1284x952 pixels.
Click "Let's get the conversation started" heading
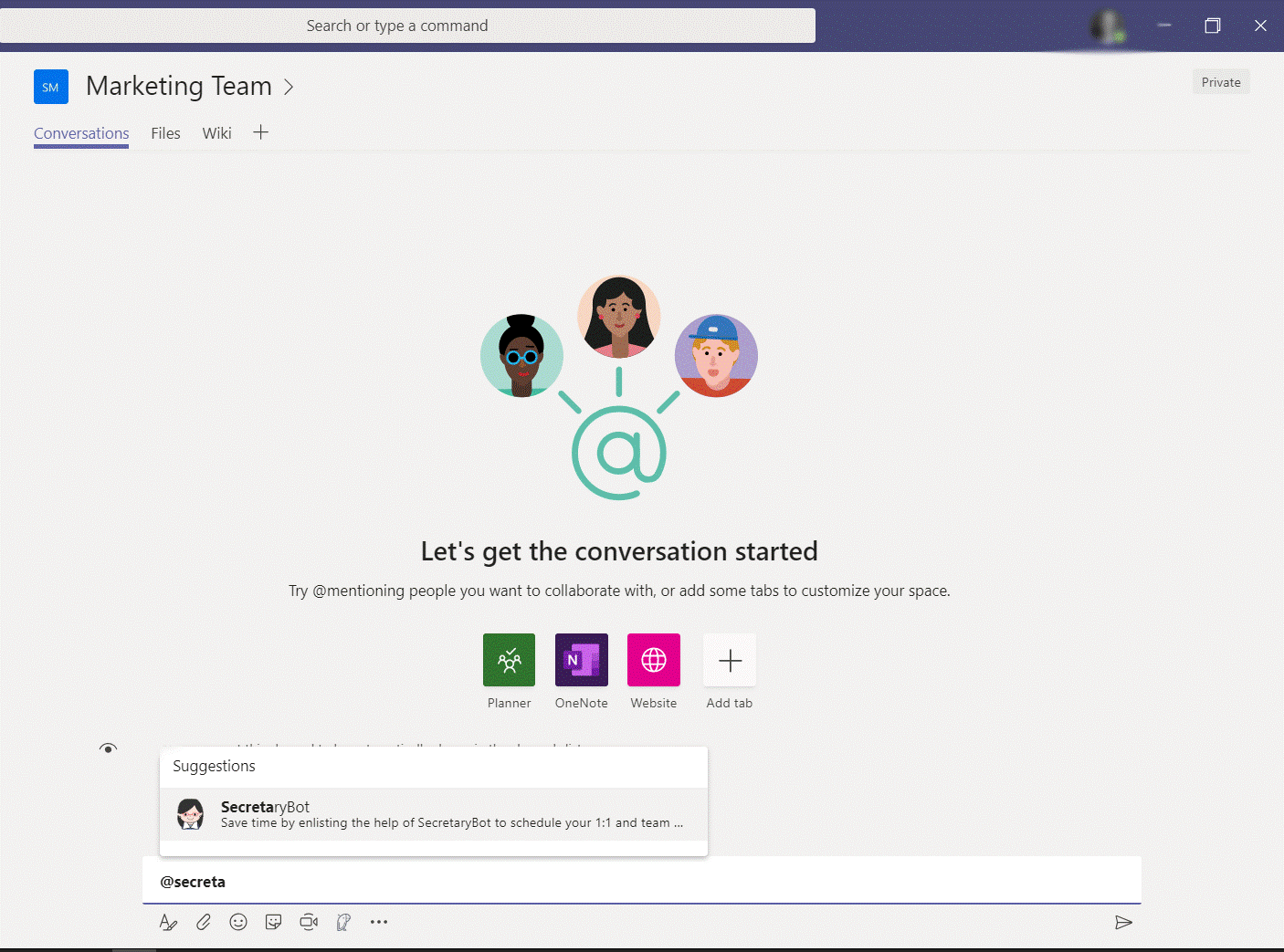(x=619, y=551)
